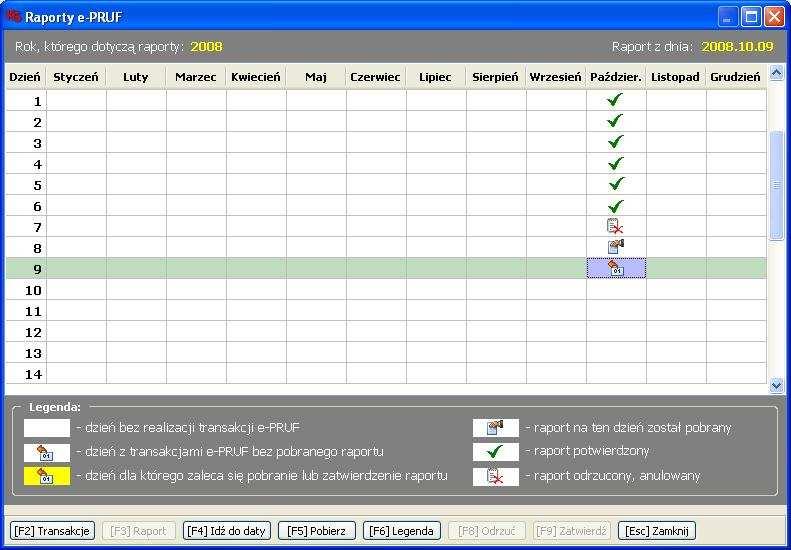Click the [F9] Zatwierdź button
This screenshot has width=791, height=550.
(x=572, y=531)
